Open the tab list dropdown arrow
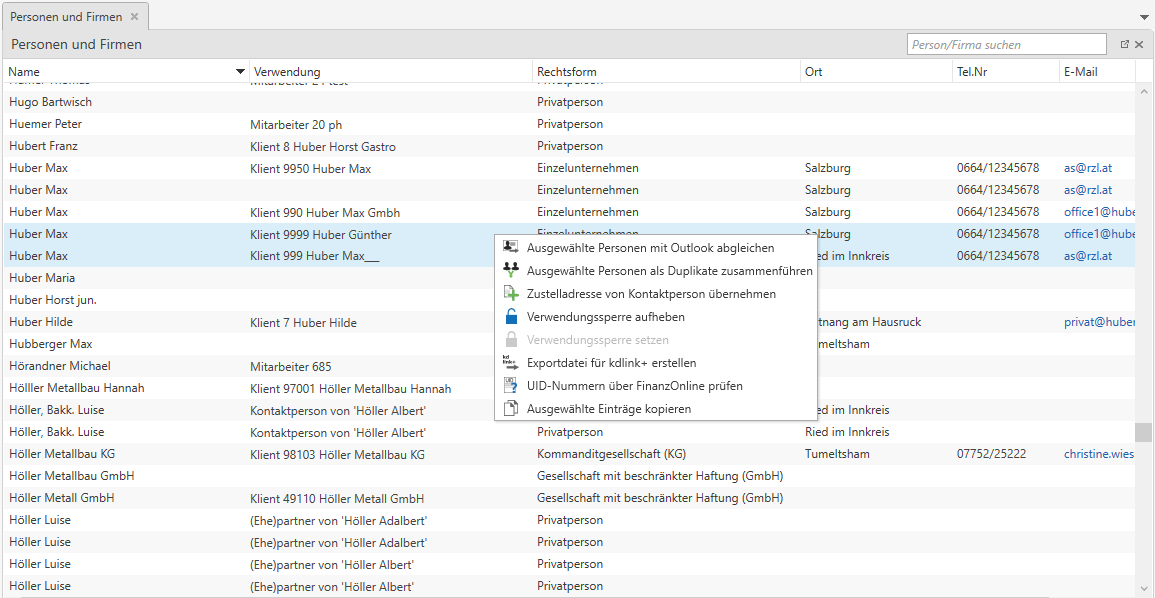This screenshot has height=598, width=1155. click(x=1144, y=18)
